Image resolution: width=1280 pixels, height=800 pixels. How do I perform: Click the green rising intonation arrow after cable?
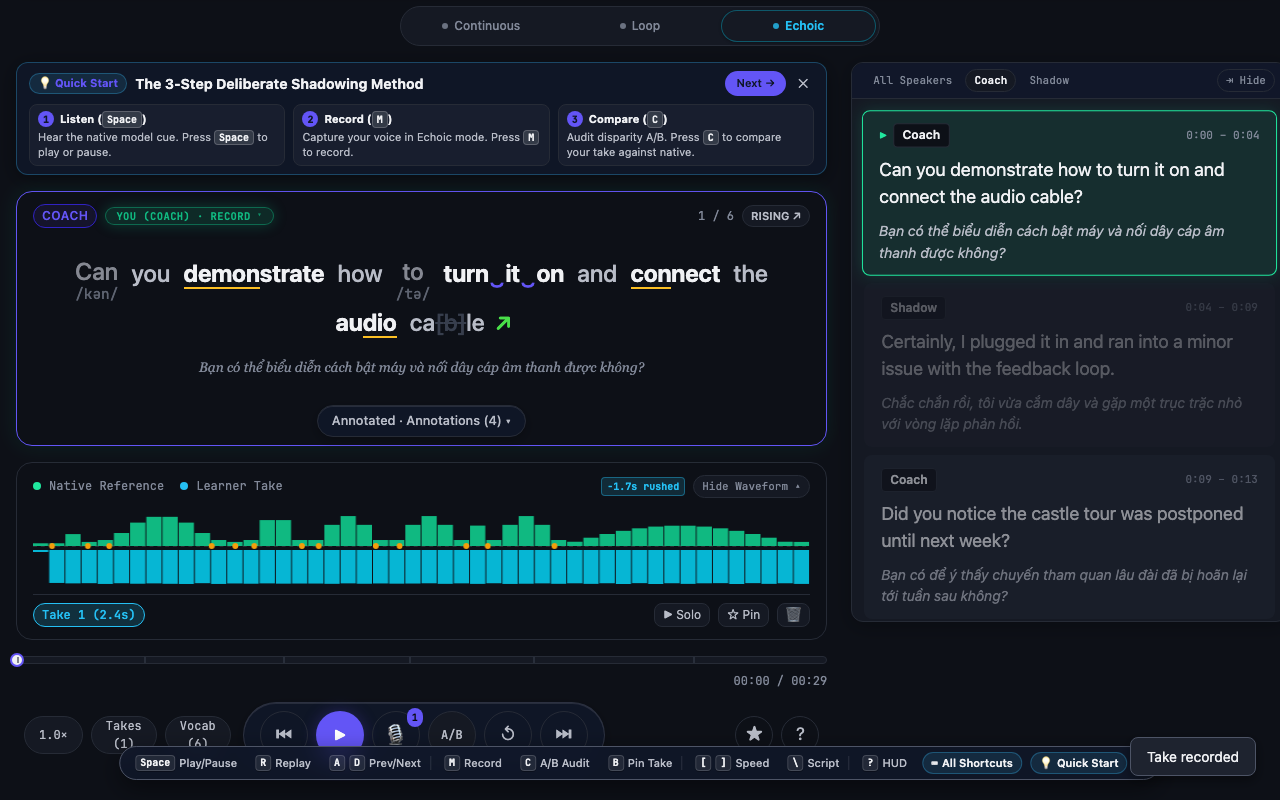coord(503,323)
